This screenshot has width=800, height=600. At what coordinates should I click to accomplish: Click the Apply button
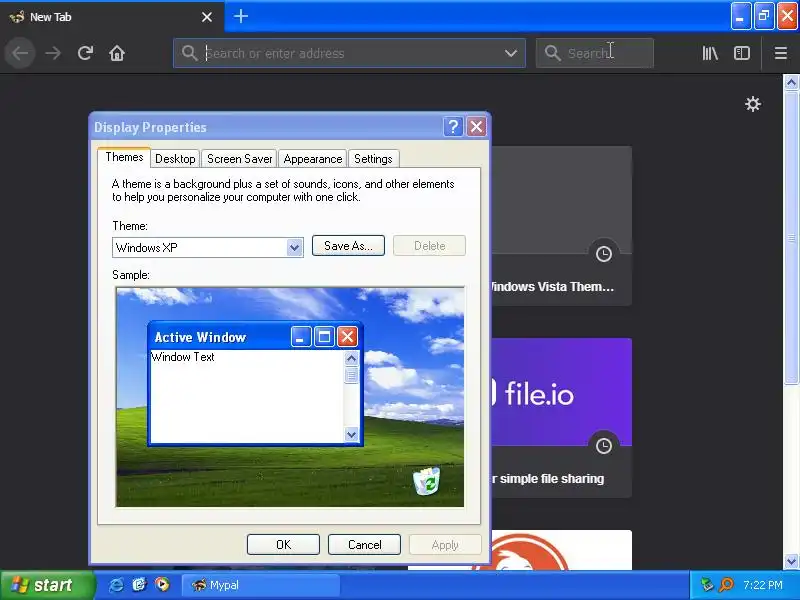click(445, 544)
